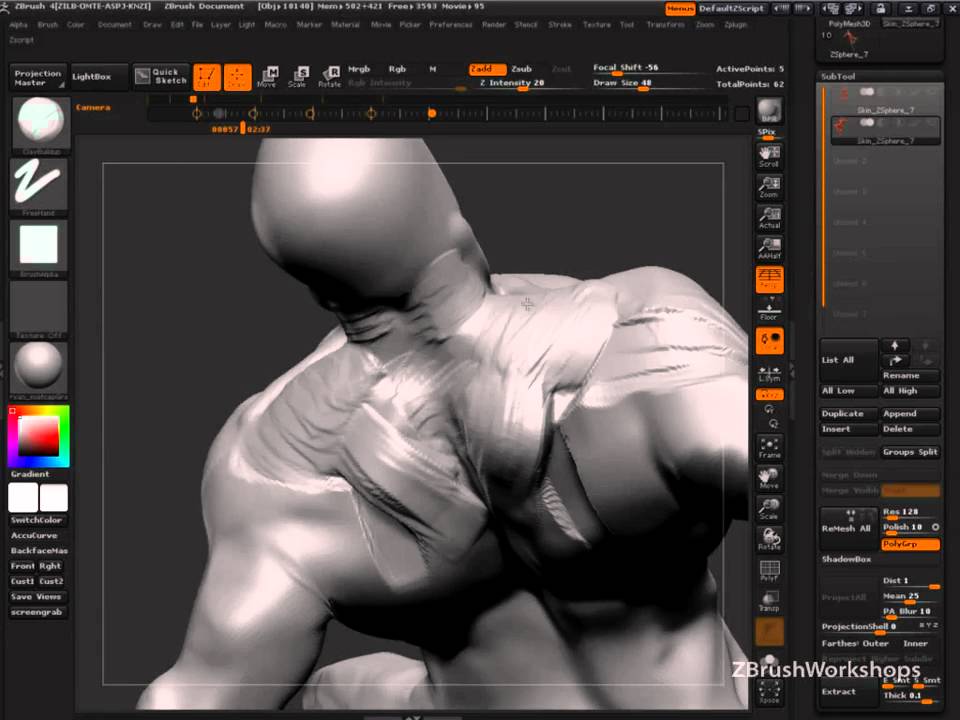The width and height of the screenshot is (960, 720).
Task: Open the material sphere picker
Action: (39, 369)
